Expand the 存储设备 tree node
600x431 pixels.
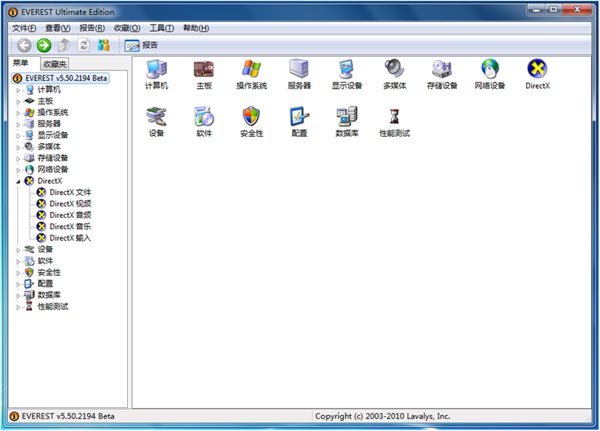(18, 158)
